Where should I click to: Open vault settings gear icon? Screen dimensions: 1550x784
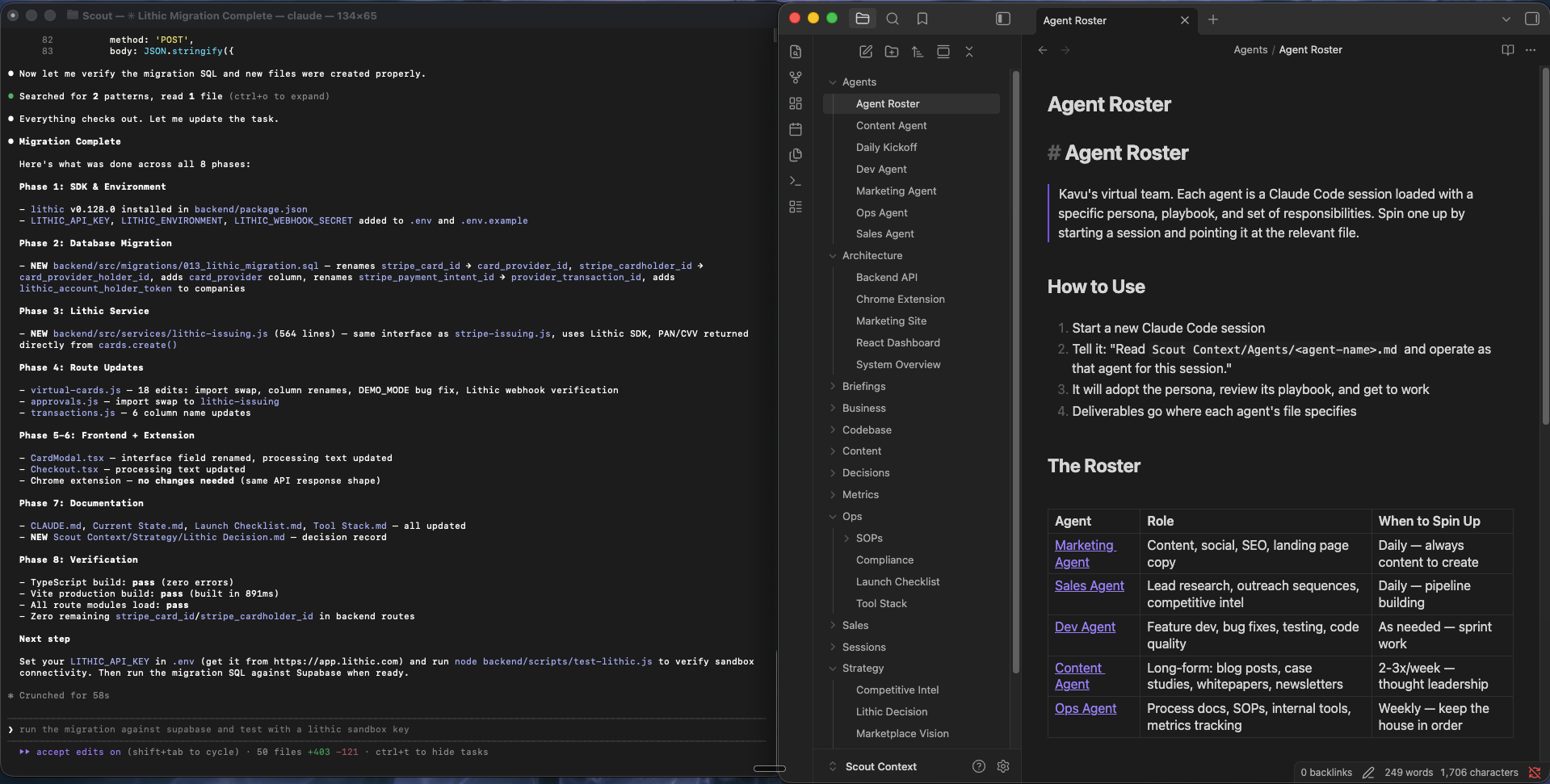pos(1003,766)
